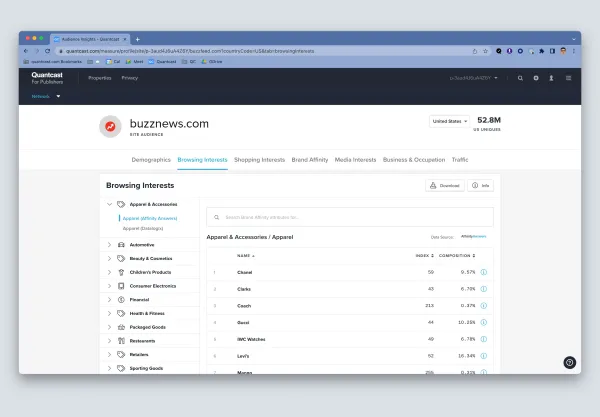Collapse the Apparel & Accessories category
This screenshot has width=600, height=417.
pos(109,204)
